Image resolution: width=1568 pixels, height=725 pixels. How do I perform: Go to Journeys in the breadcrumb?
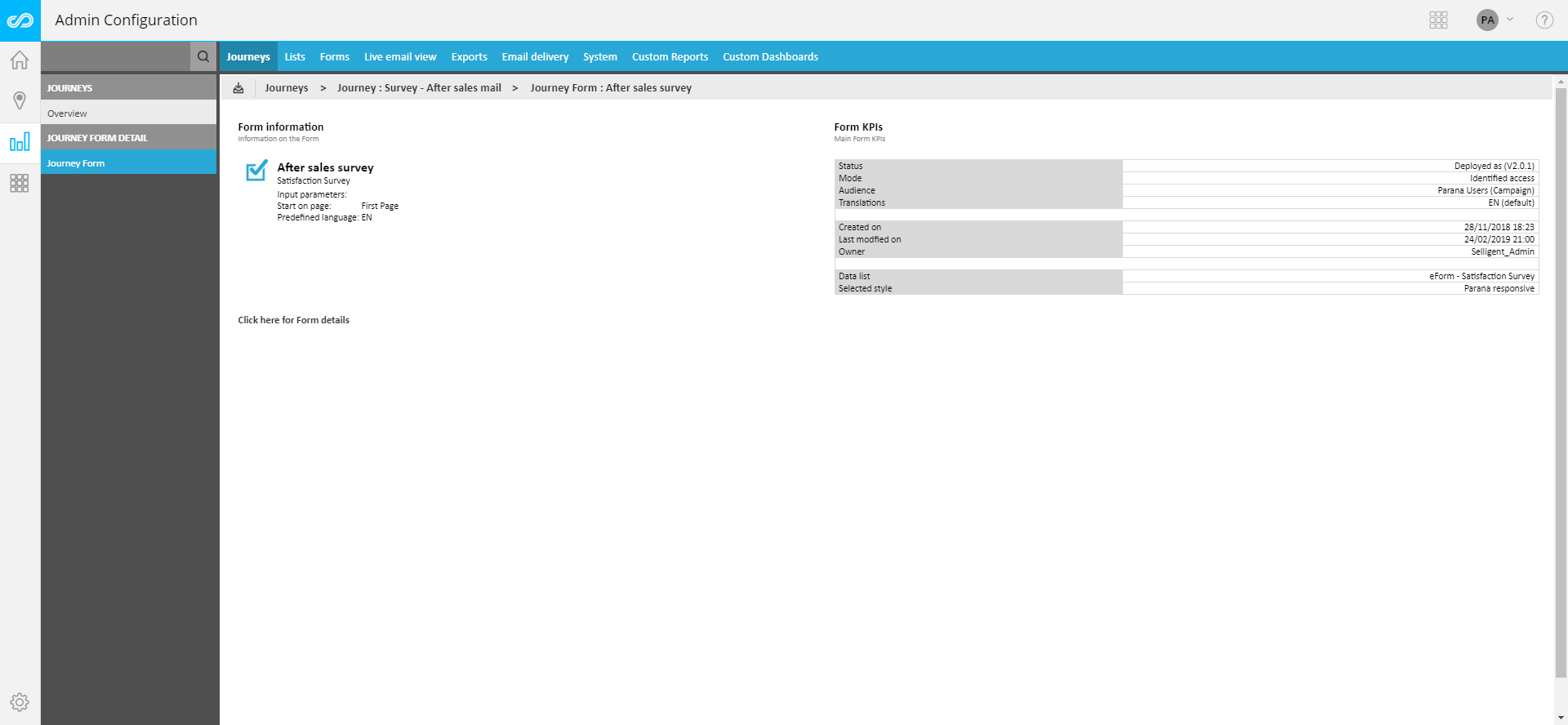[287, 88]
